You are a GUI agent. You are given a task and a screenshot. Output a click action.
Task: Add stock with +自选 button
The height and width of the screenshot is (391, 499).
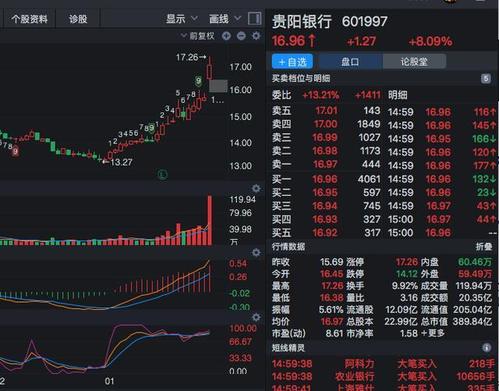292,61
